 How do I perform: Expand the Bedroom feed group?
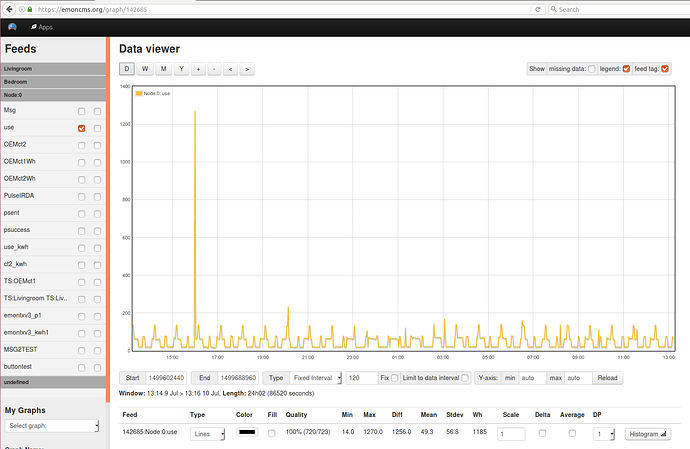(53, 82)
